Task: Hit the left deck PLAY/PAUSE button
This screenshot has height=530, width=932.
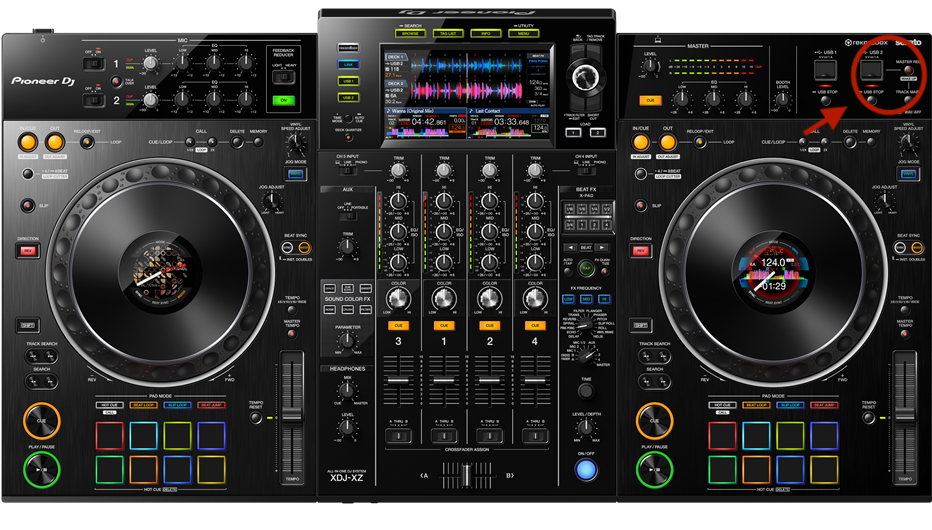Action: click(x=41, y=469)
